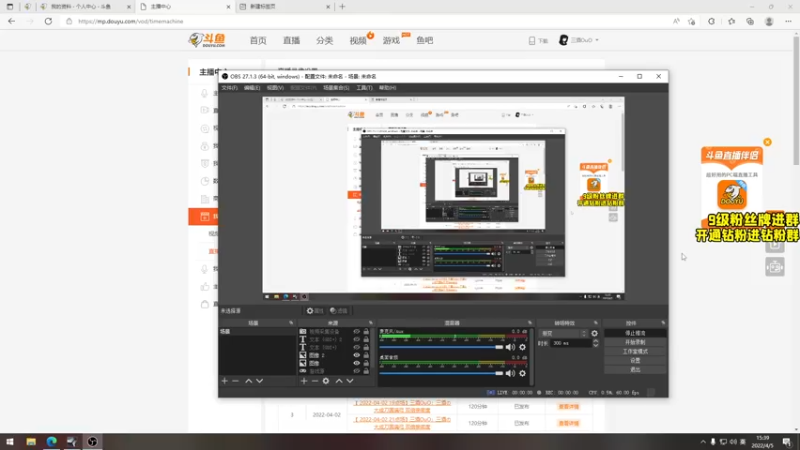Toggle visibility of 视频采集设备 source
800x450 pixels.
coord(357,332)
